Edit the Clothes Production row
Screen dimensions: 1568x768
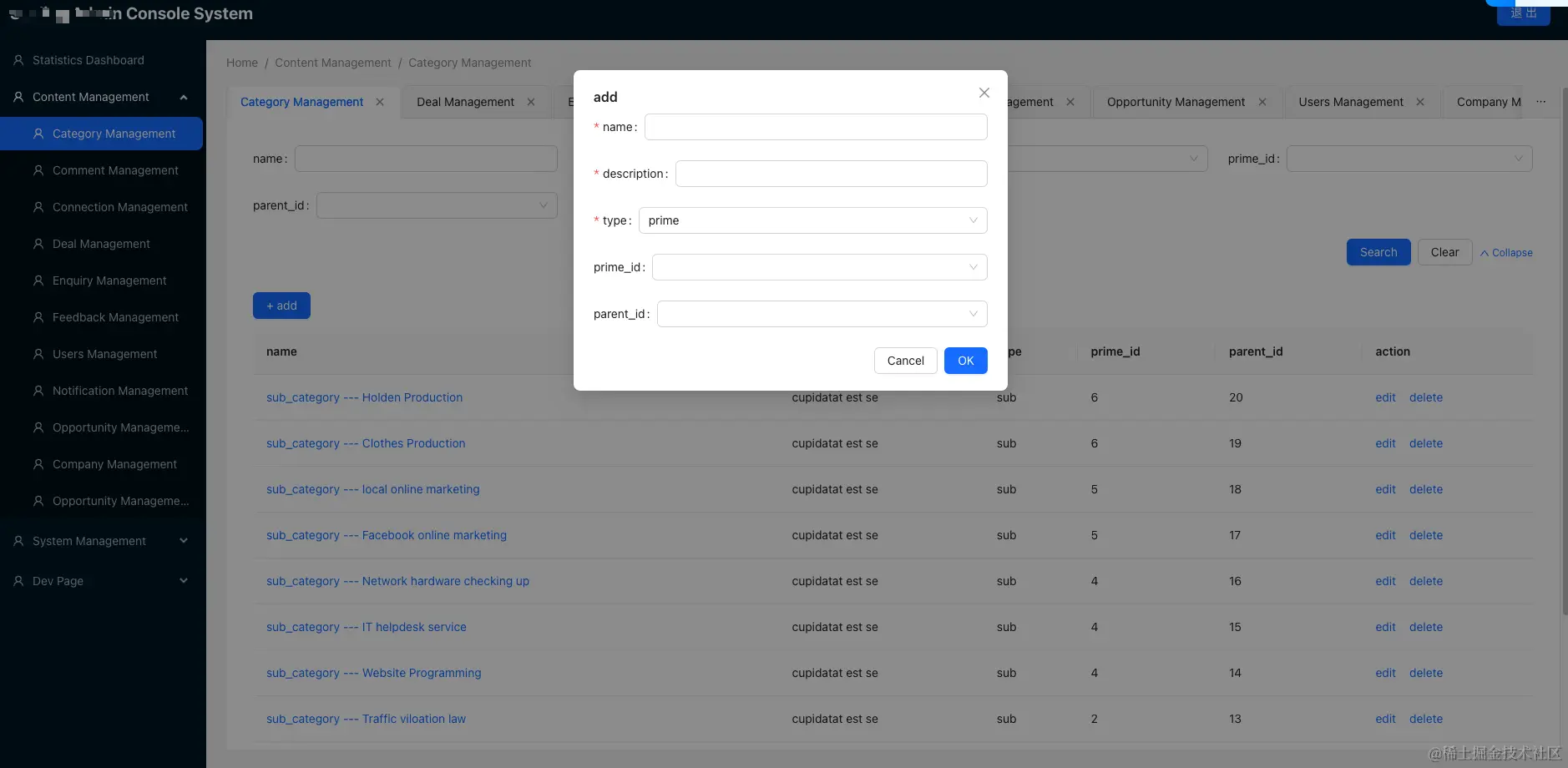(1385, 443)
